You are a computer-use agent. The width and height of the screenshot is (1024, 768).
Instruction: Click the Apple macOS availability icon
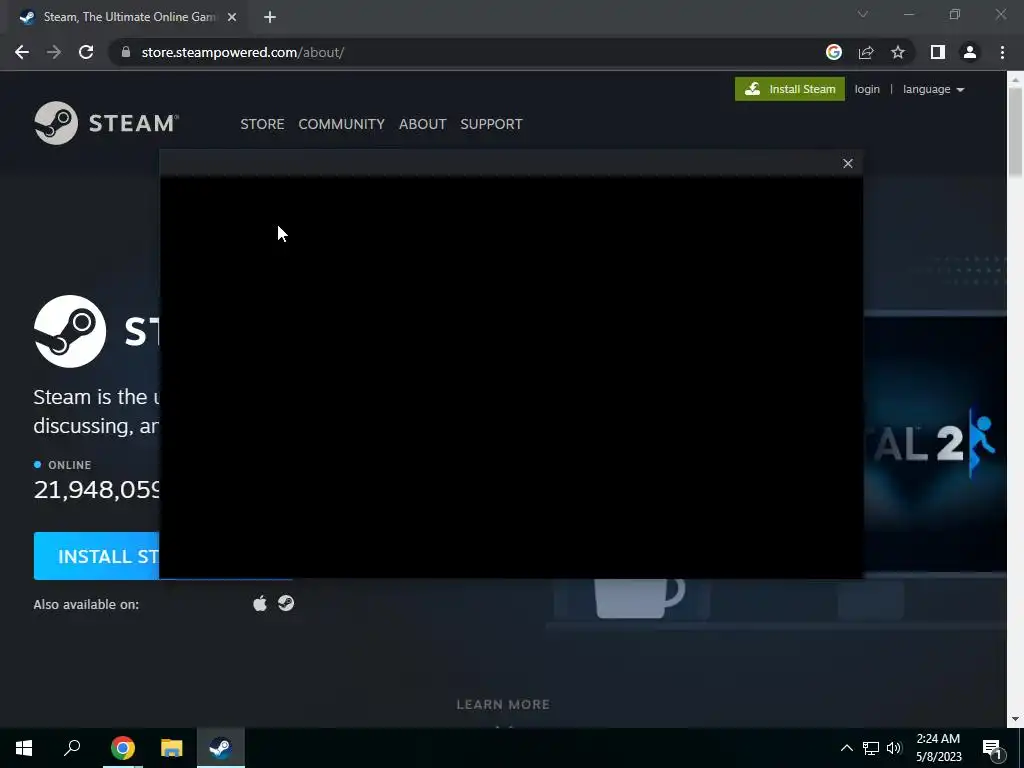(260, 603)
